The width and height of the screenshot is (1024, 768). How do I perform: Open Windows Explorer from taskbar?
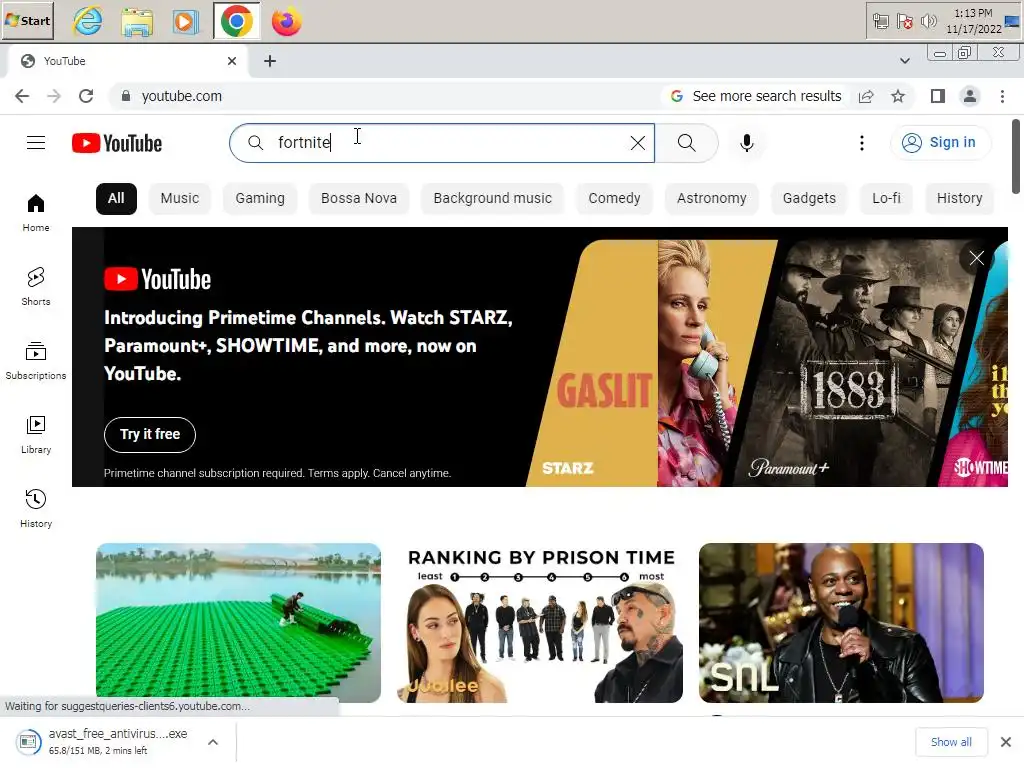[x=137, y=22]
